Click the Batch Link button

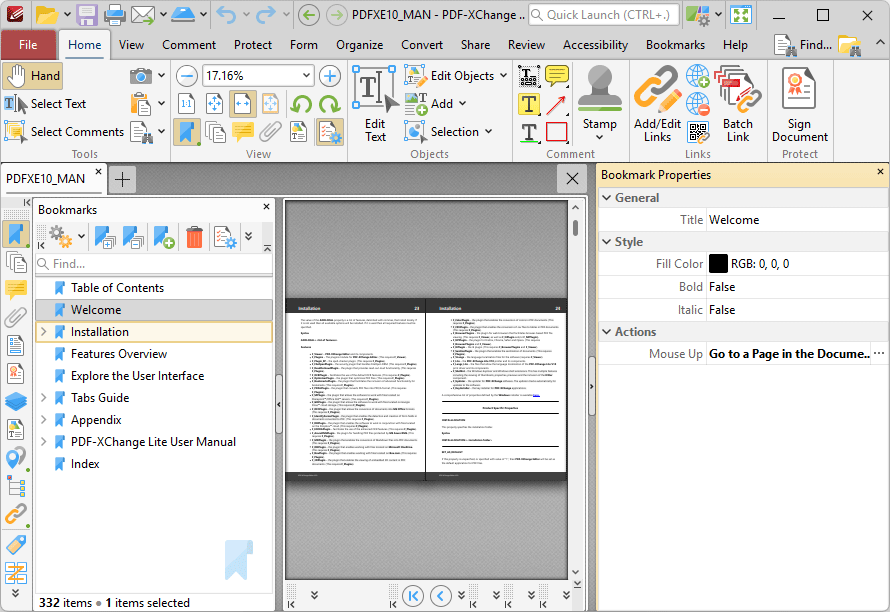click(x=738, y=104)
